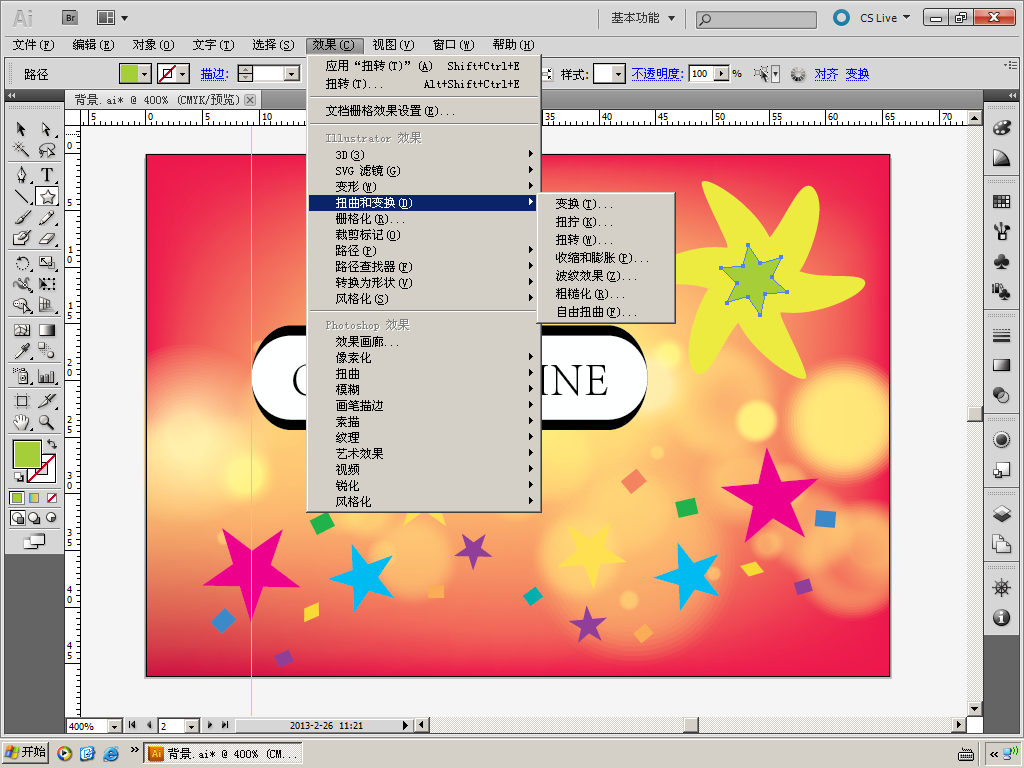Open the 基本功能 workspace switcher
This screenshot has height=768, width=1024.
point(643,18)
